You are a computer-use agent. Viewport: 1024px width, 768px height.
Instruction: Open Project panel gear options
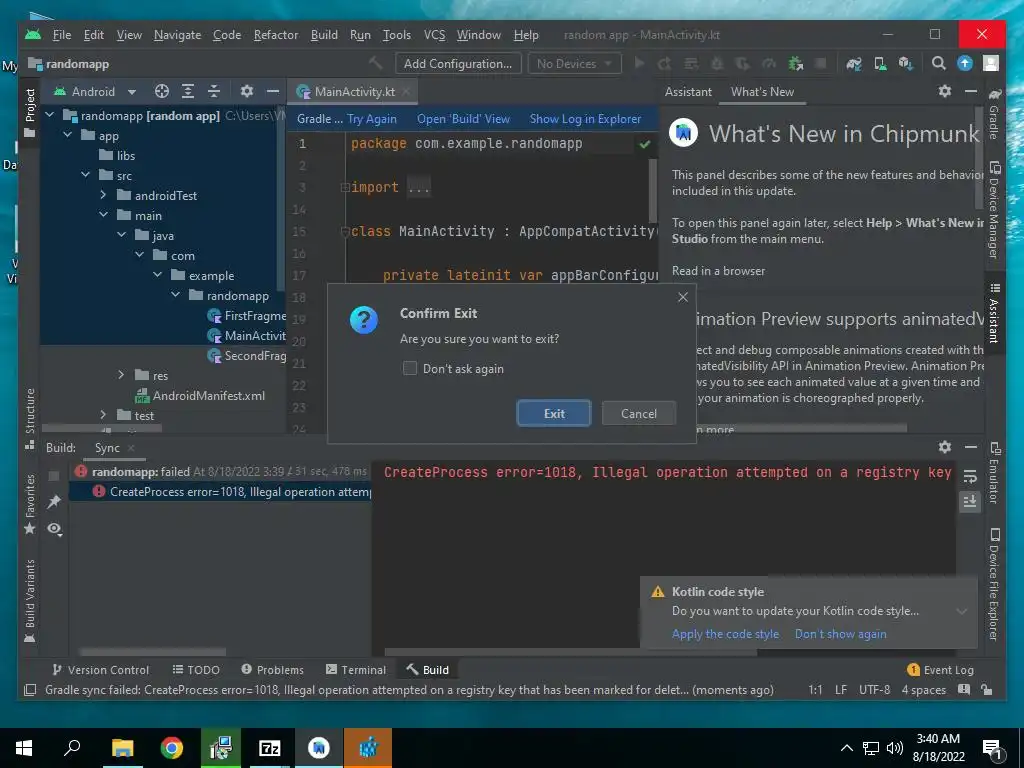click(x=246, y=91)
